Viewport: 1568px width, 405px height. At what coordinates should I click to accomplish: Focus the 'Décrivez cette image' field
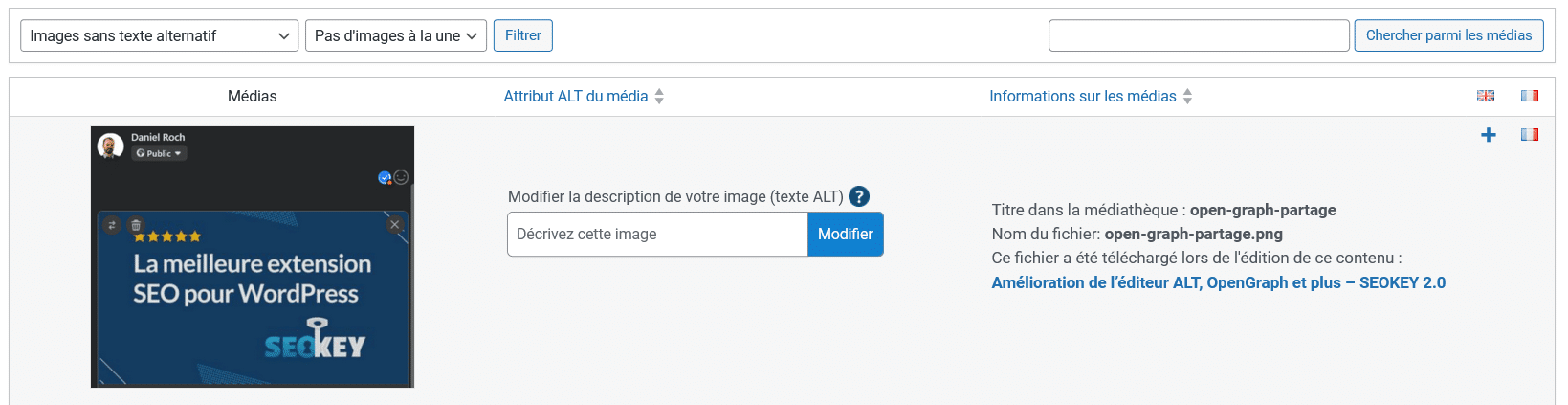pyautogui.click(x=657, y=234)
